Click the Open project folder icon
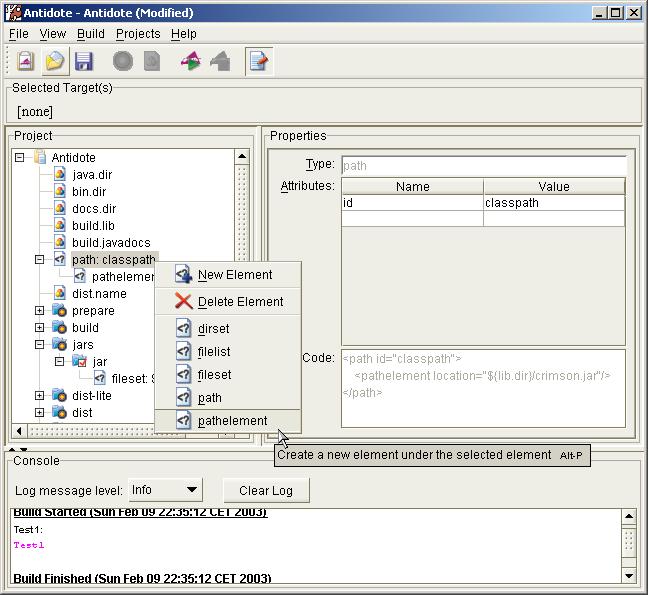 (x=54, y=62)
